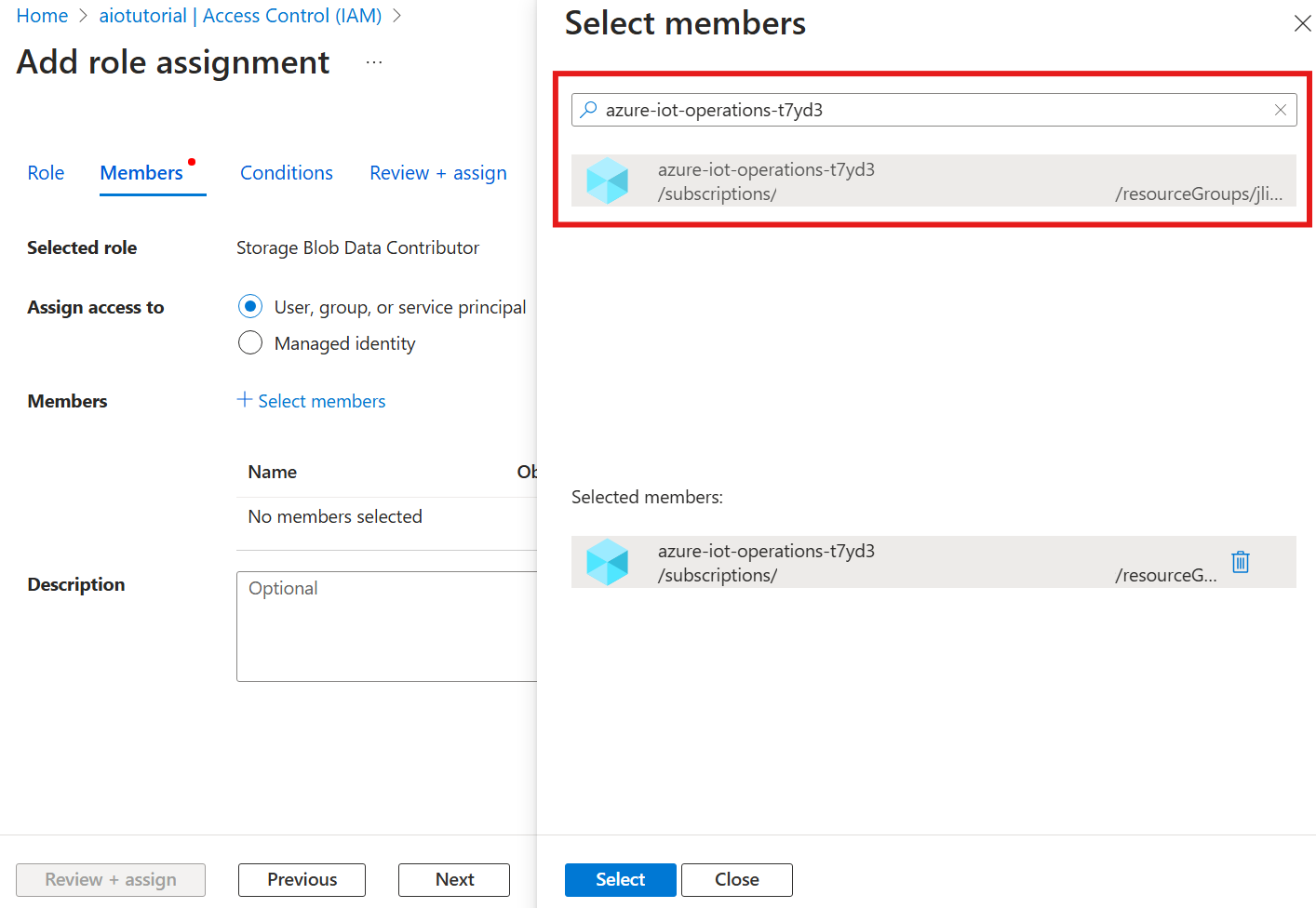1316x908 pixels.
Task: Choose the Managed identity radio option
Action: (x=250, y=342)
